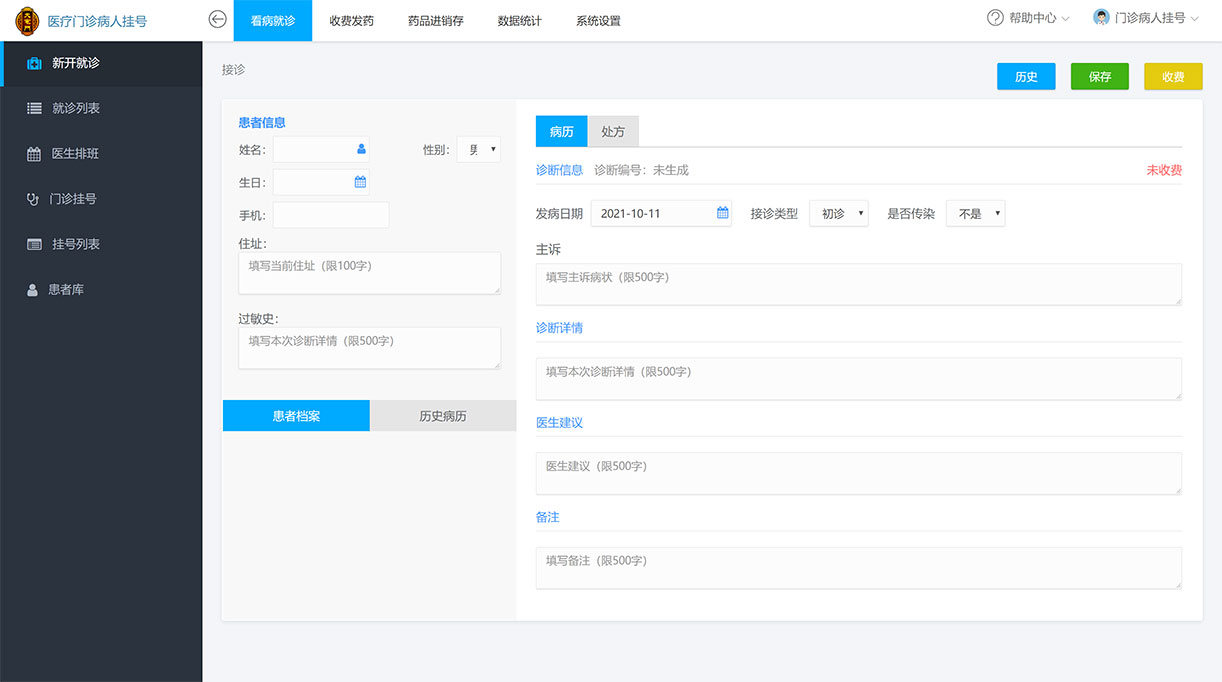The width and height of the screenshot is (1222, 682).
Task: Open the 是否传染 dropdown
Action: tap(975, 214)
